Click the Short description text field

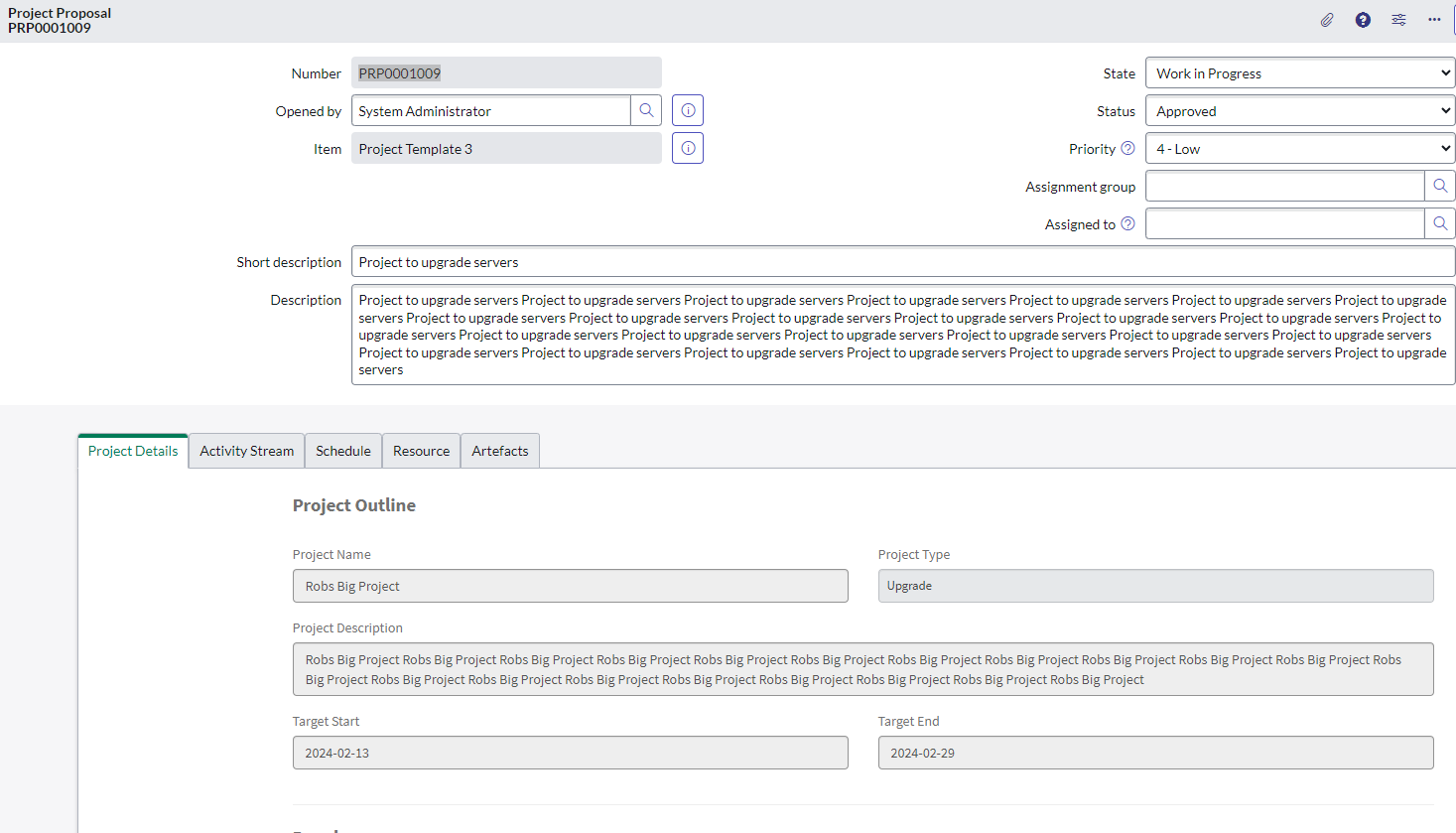(902, 261)
